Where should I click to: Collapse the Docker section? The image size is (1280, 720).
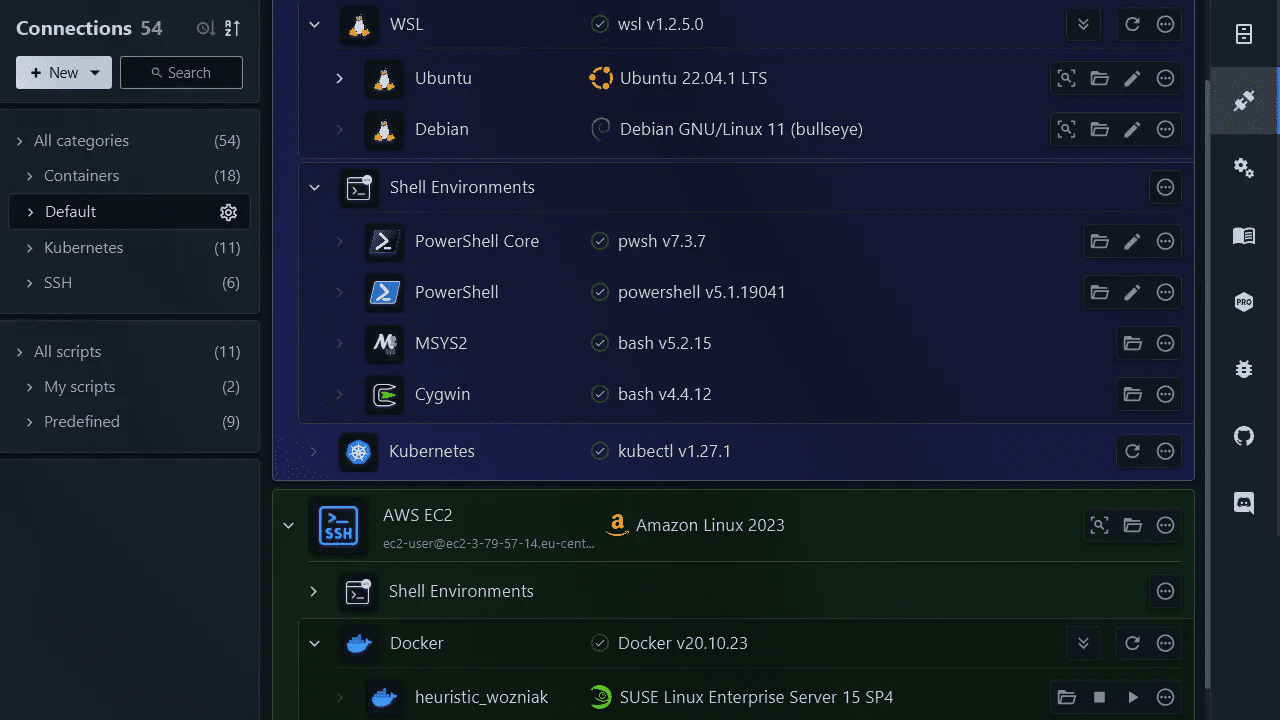tap(314, 643)
